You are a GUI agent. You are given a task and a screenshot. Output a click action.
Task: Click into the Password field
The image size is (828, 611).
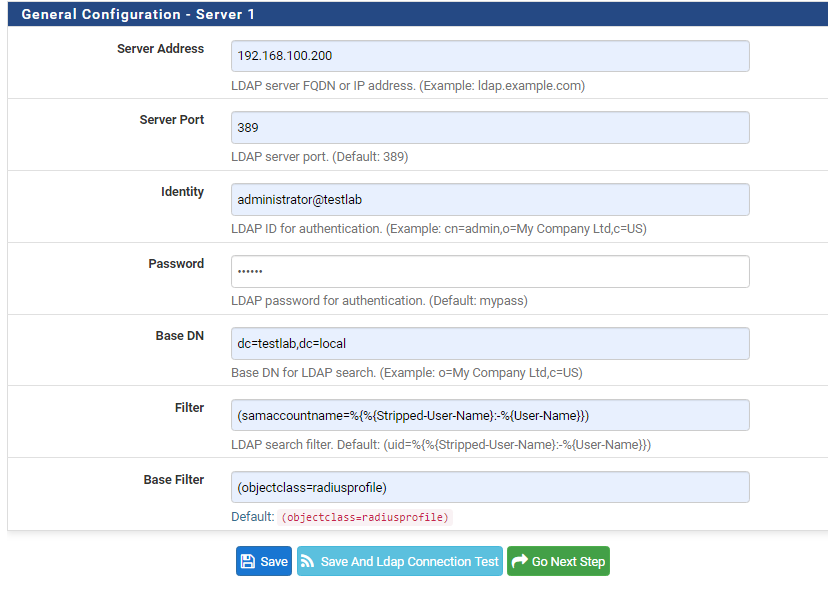[490, 271]
